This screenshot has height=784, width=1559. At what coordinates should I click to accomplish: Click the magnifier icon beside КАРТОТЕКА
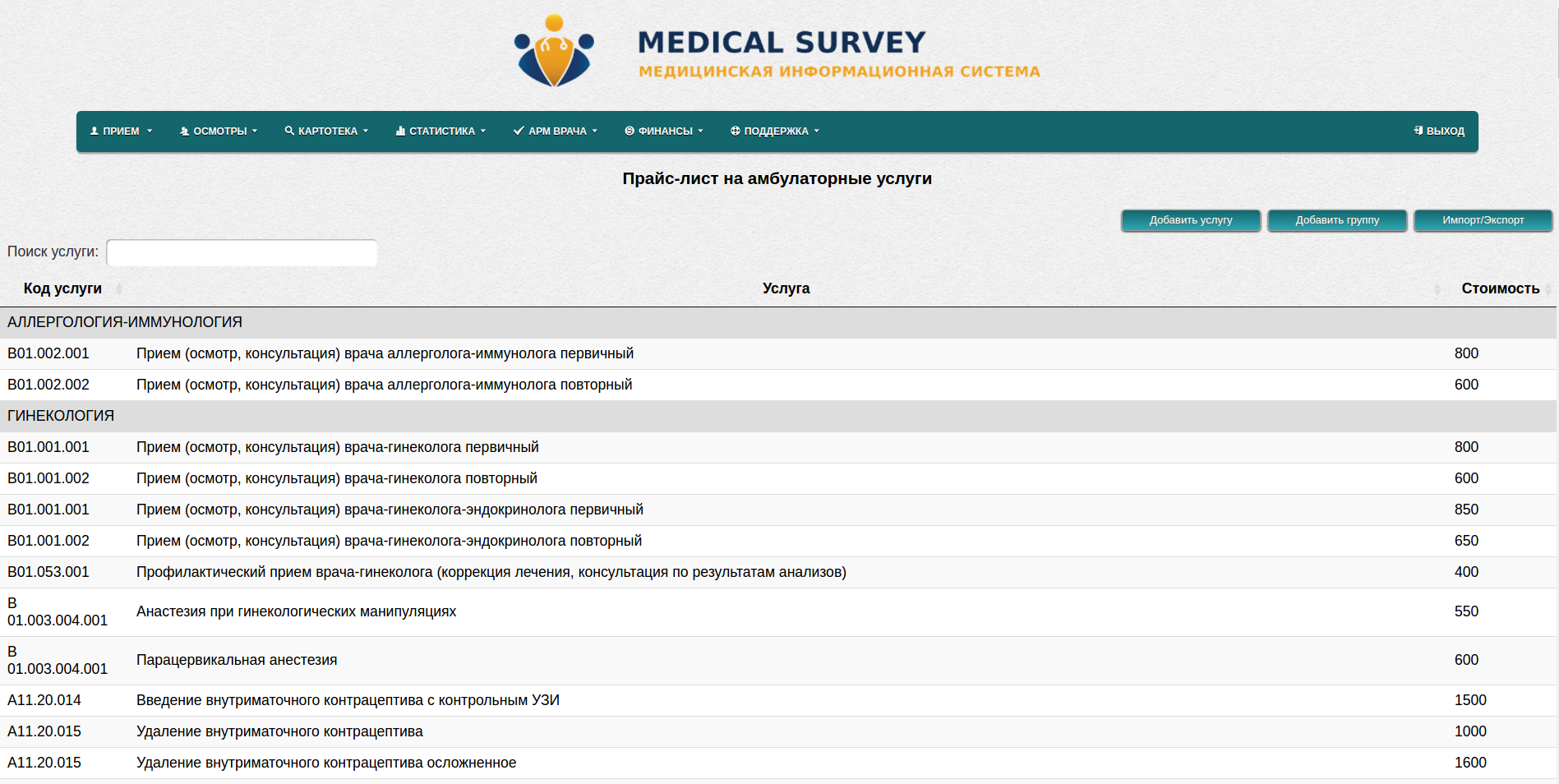click(289, 131)
